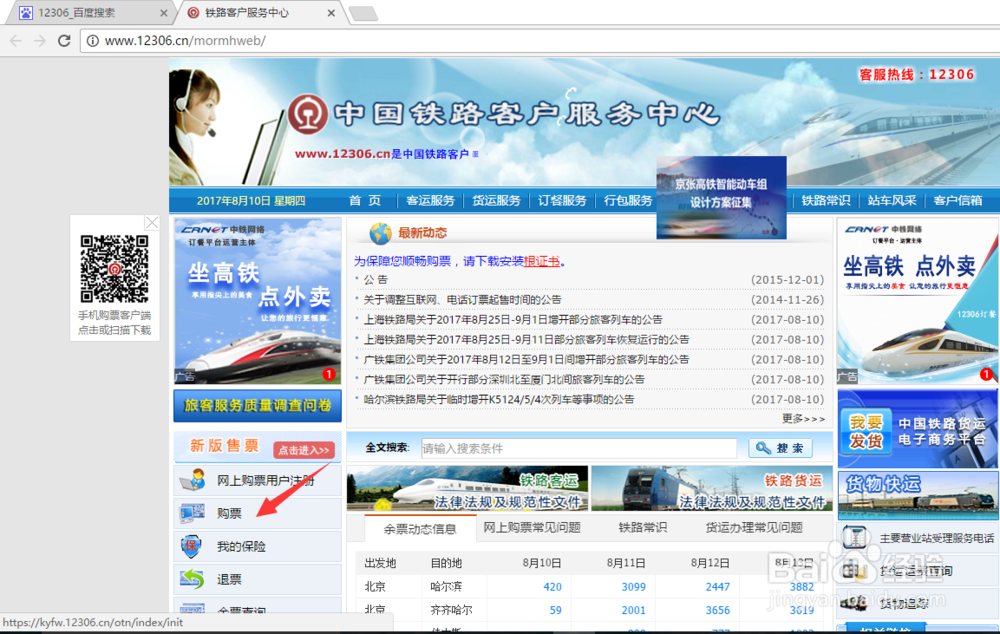Click 420 tickets for 北京 to 哈尔滨
1000x634 pixels.
point(552,587)
